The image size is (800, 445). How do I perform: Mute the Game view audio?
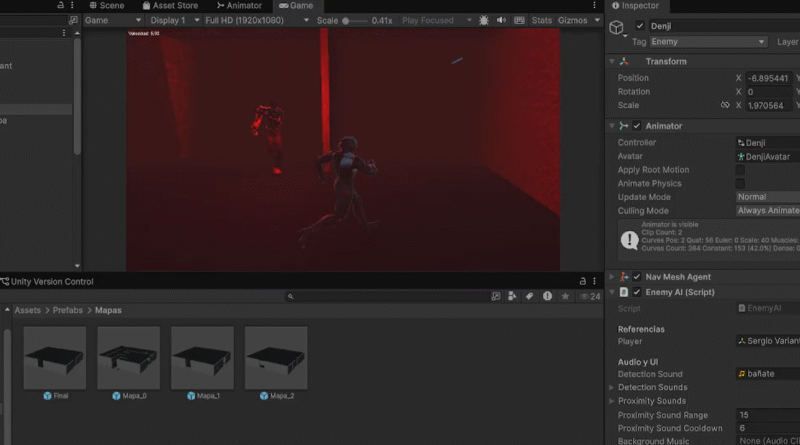coord(502,20)
